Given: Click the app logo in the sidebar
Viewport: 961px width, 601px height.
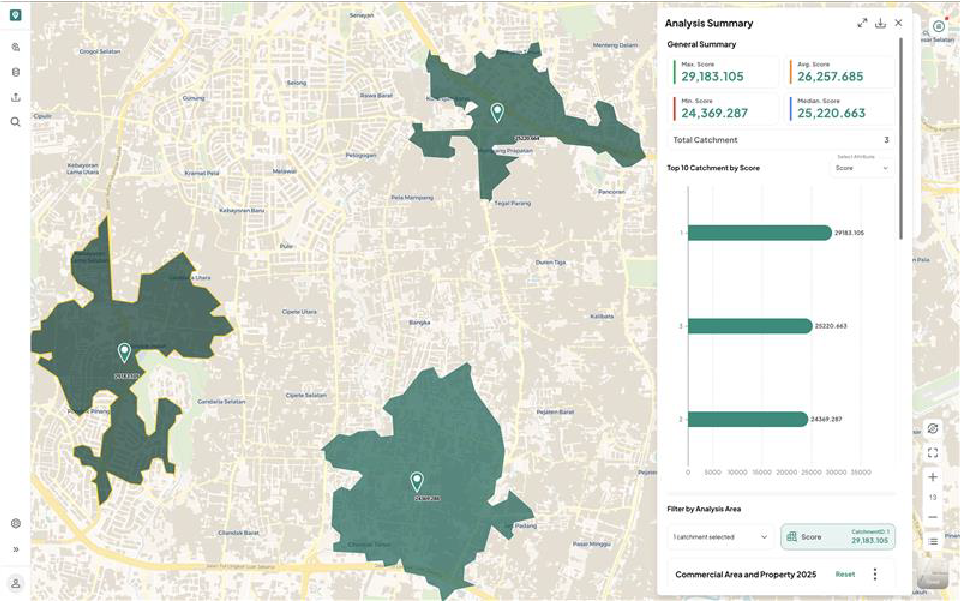Looking at the screenshot, I should click(x=15, y=15).
